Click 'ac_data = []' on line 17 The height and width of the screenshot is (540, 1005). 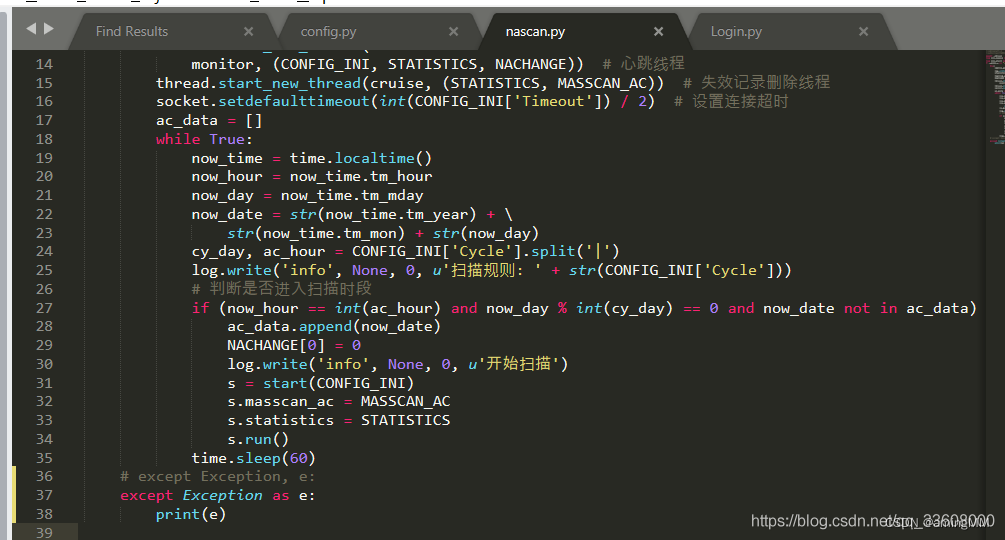209,120
